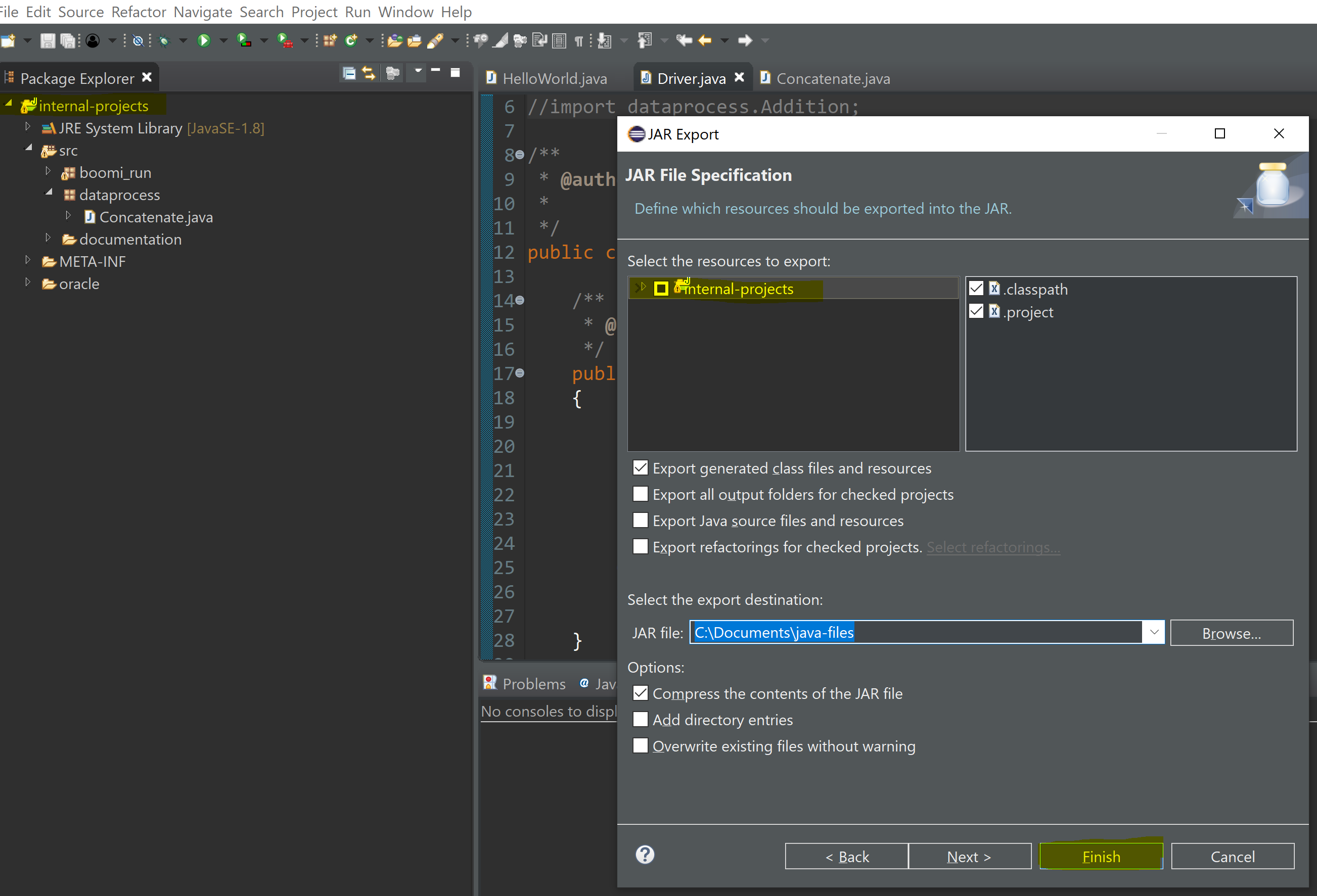Open the JAR file destination dropdown
The width and height of the screenshot is (1317, 896).
1154,632
